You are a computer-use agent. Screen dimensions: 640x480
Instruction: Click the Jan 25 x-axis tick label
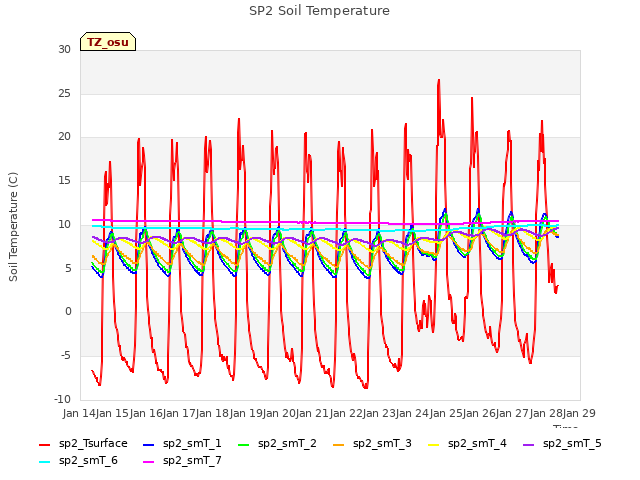click(x=447, y=413)
